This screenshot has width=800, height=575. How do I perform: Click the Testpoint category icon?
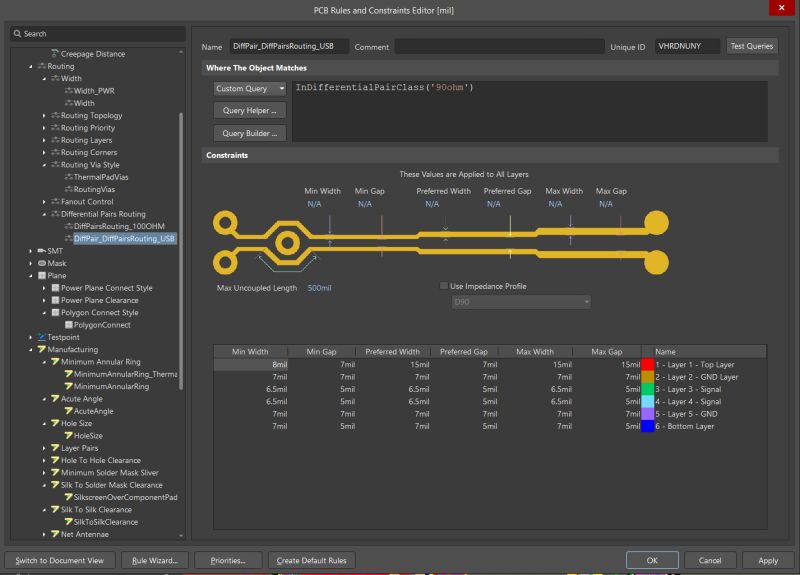[42, 337]
